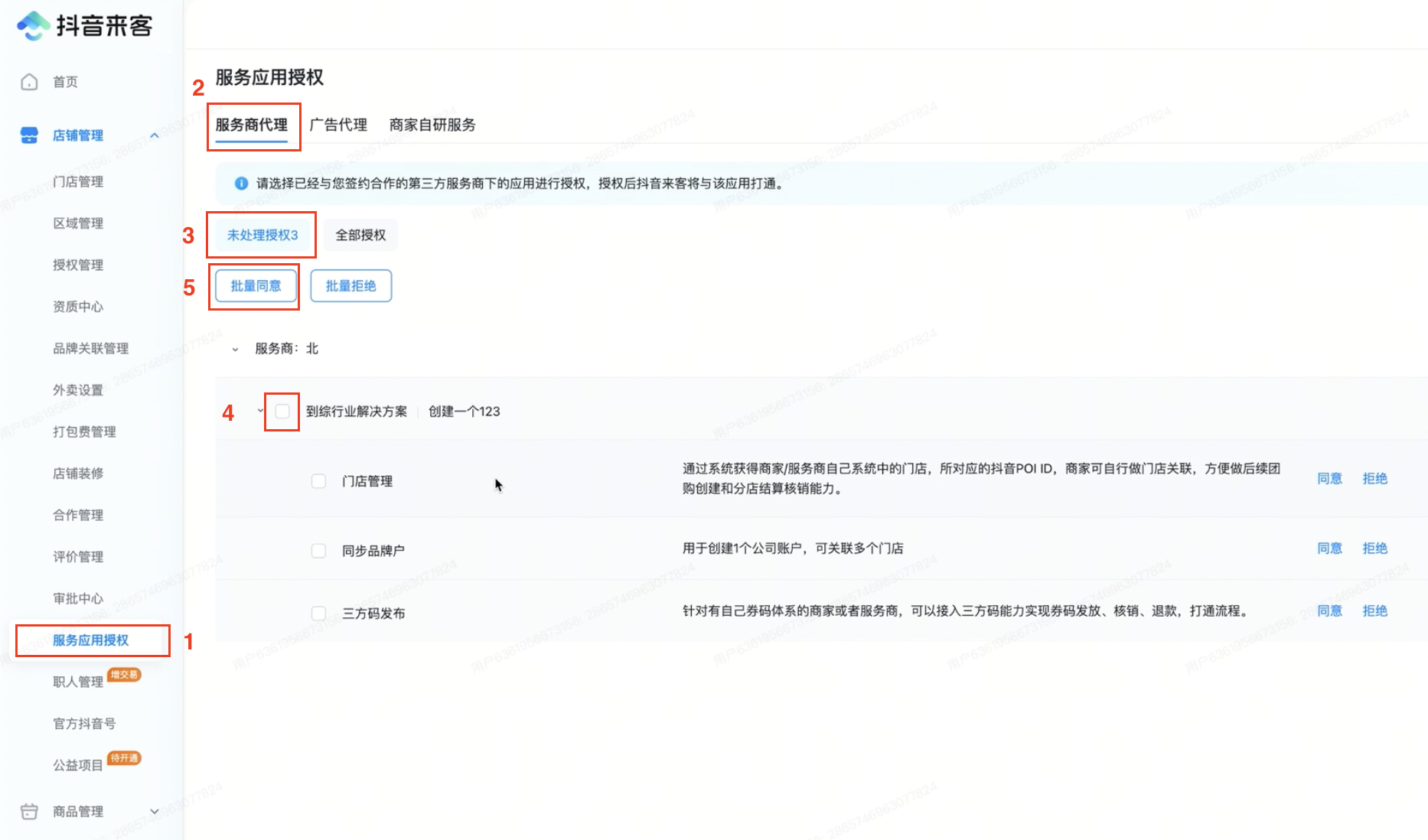
Task: Open the 商家自研服务 tab
Action: click(432, 125)
